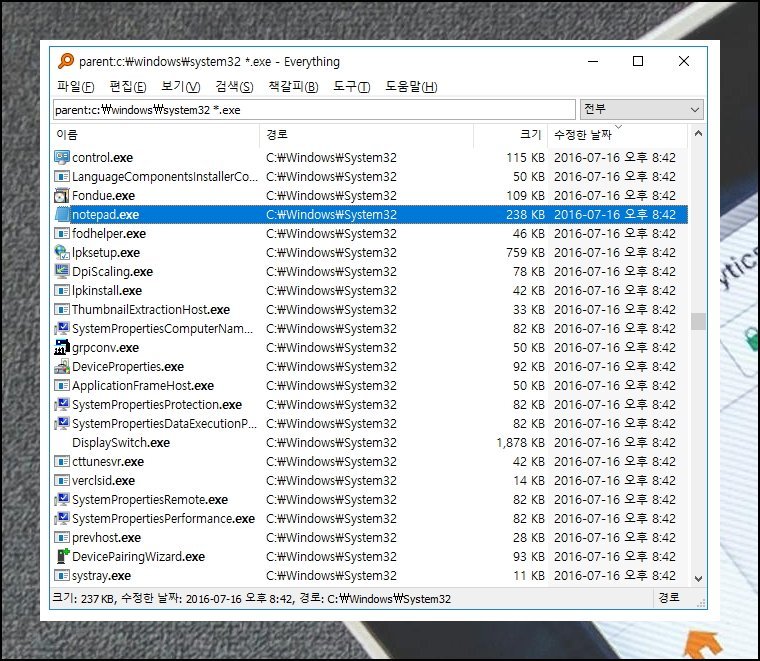Minimize the Everything window
Screen dimensions: 760x661
click(592, 62)
